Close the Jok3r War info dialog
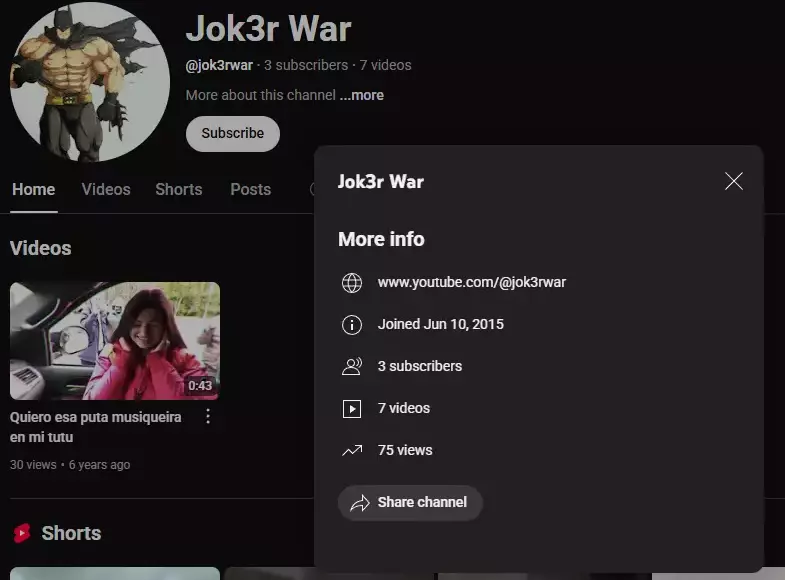 733,181
